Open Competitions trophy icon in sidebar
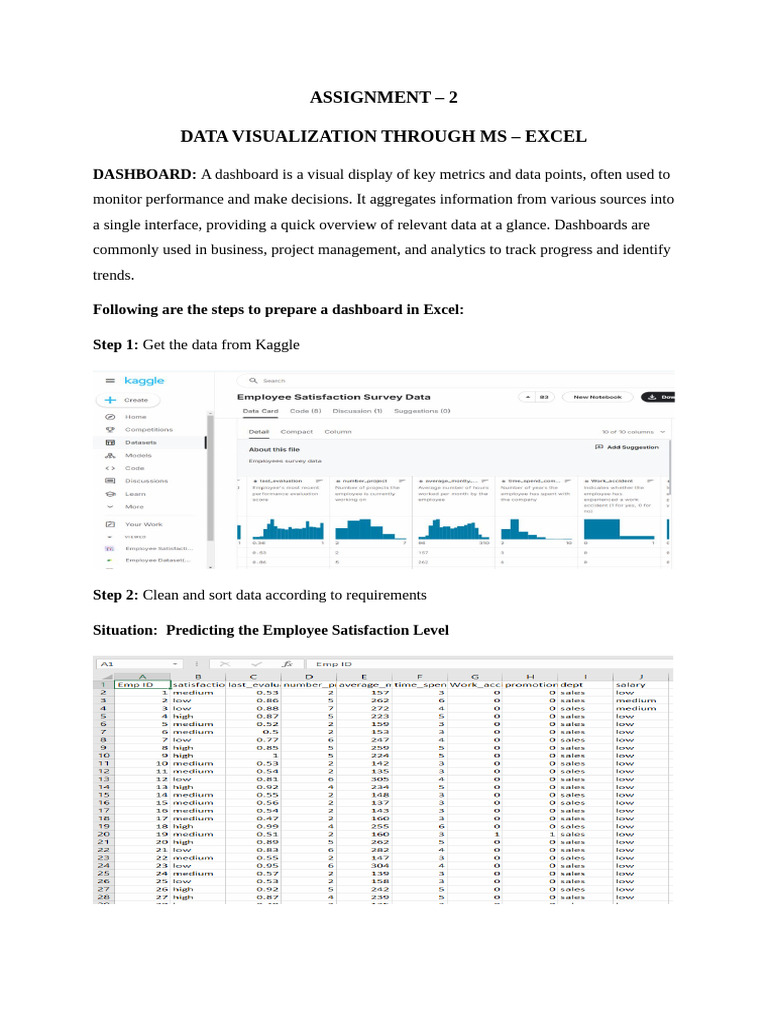The height and width of the screenshot is (1024, 768). pyautogui.click(x=110, y=430)
